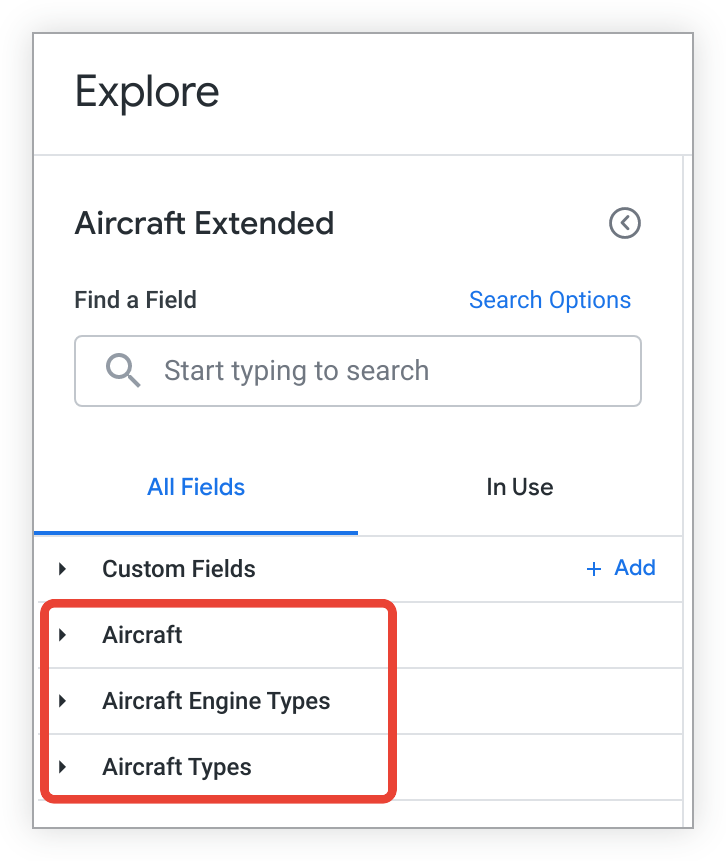726x861 pixels.
Task: Click the Aircraft Extended title
Action: click(204, 223)
